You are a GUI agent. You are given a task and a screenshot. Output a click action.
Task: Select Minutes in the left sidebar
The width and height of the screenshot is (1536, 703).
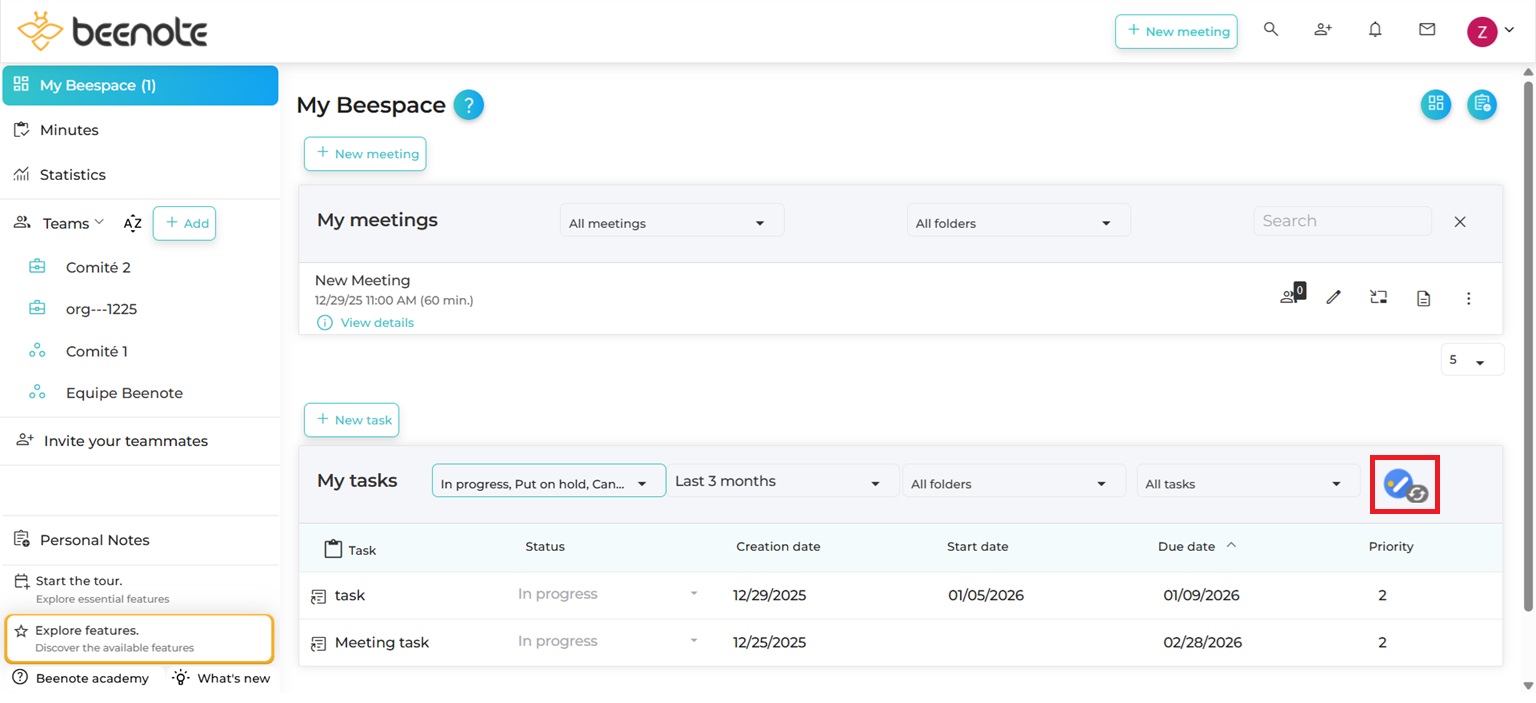click(x=71, y=129)
